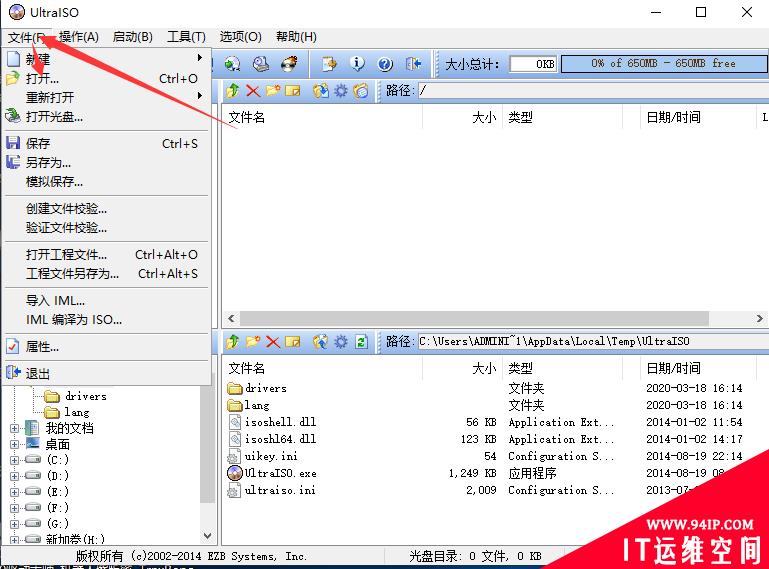Expand the (C:) drive node
This screenshot has height=569, width=769.
point(14,460)
